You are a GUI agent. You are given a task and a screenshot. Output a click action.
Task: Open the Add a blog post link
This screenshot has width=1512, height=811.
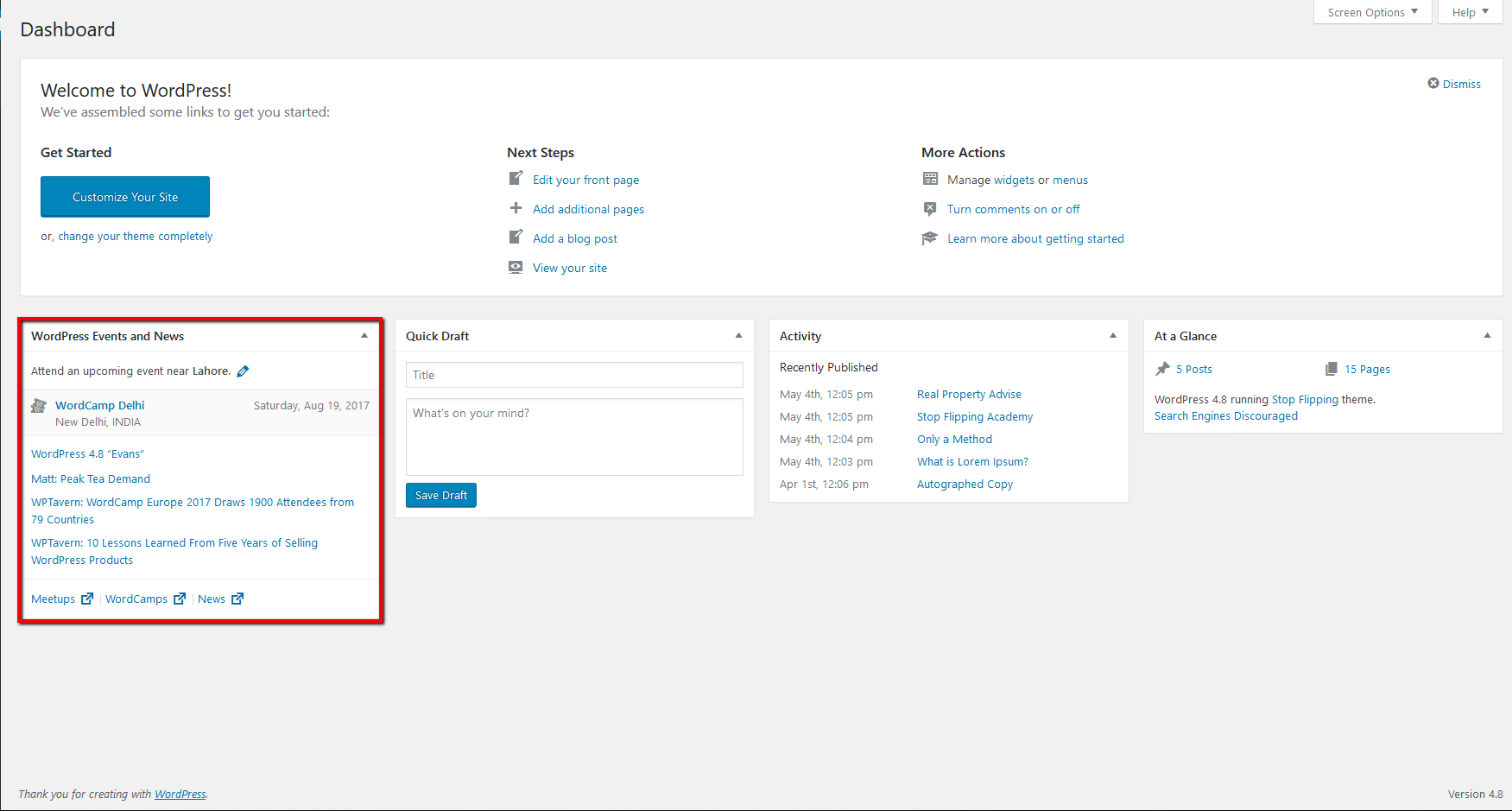[x=575, y=238]
